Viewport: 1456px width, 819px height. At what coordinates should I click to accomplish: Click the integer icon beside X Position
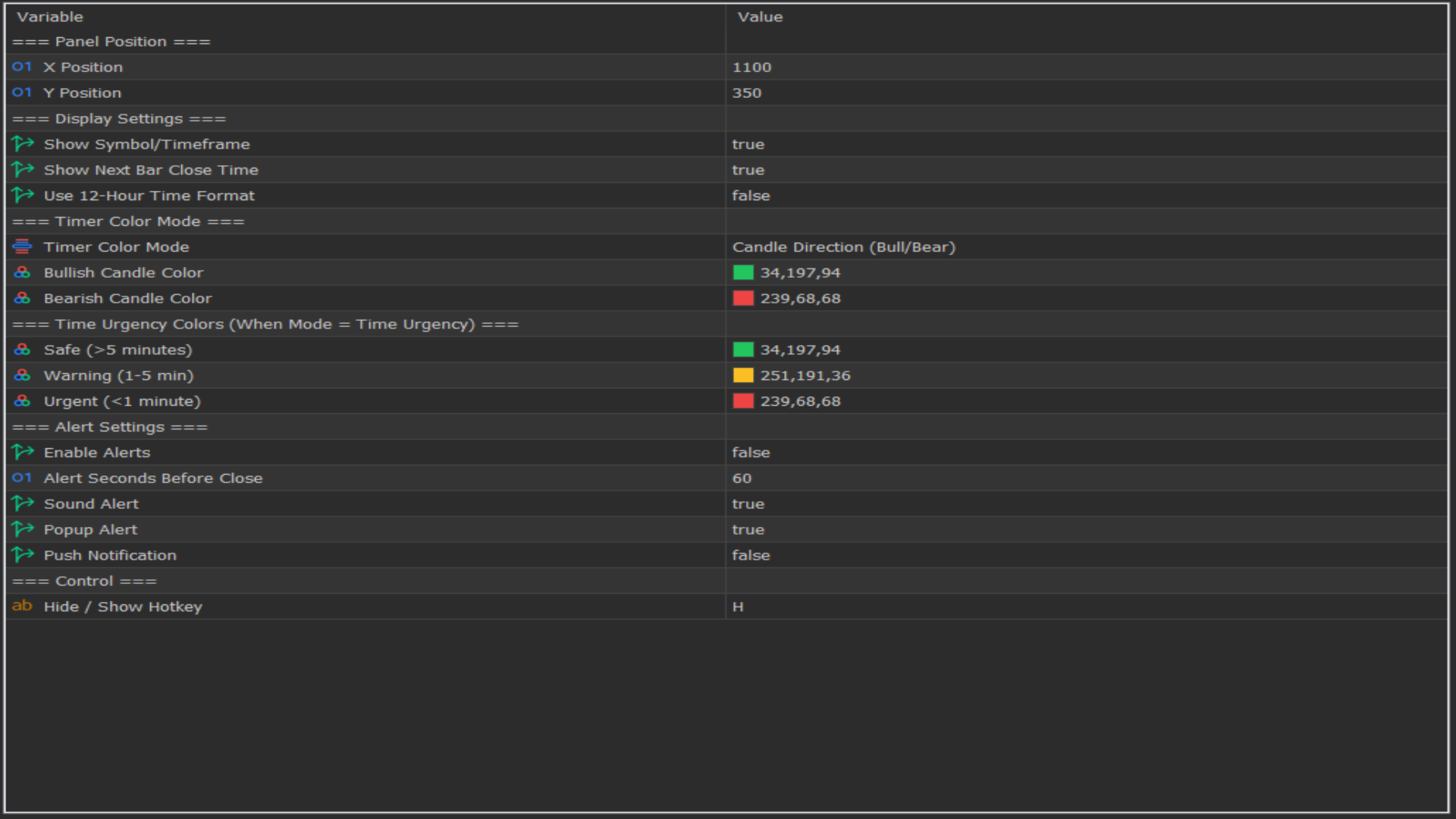point(22,67)
